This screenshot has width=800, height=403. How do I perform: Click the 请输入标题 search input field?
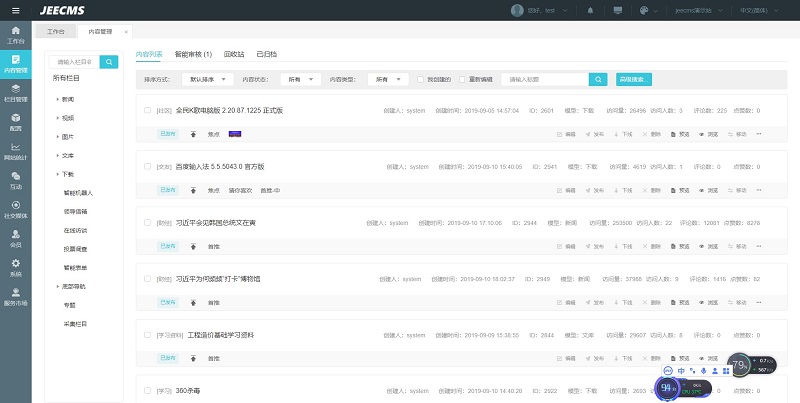pyautogui.click(x=545, y=78)
